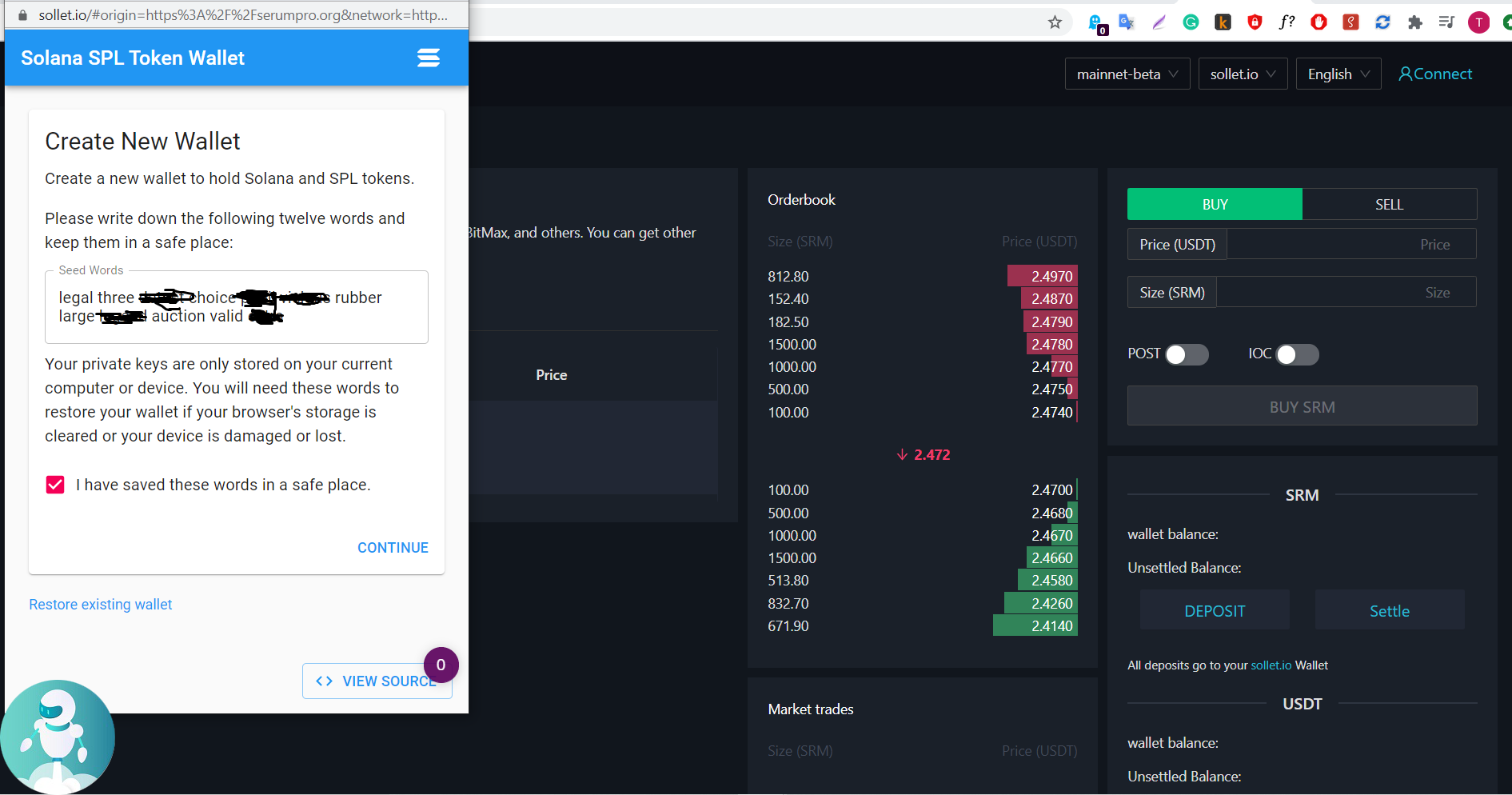The width and height of the screenshot is (1512, 795).
Task: Enable the IOC order toggle
Action: pyautogui.click(x=1297, y=354)
